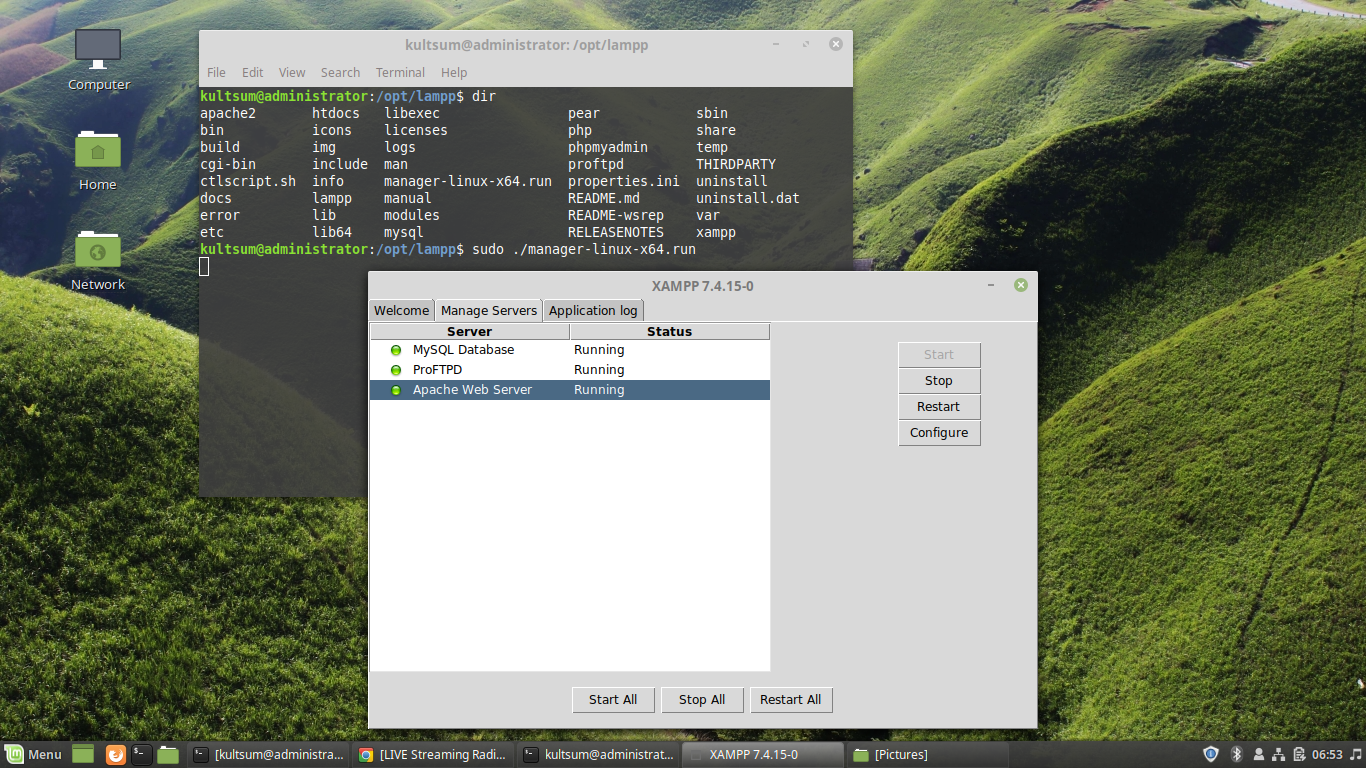Switch to the Application log tab
Viewport: 1366px width, 768px height.
click(593, 310)
